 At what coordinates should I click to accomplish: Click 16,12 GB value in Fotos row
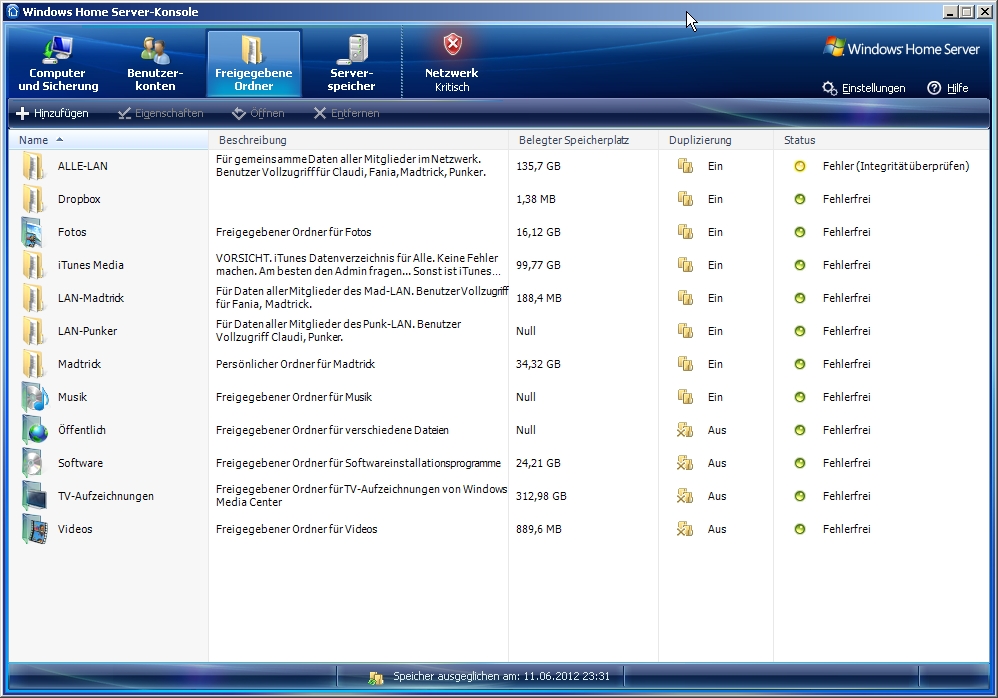point(538,232)
